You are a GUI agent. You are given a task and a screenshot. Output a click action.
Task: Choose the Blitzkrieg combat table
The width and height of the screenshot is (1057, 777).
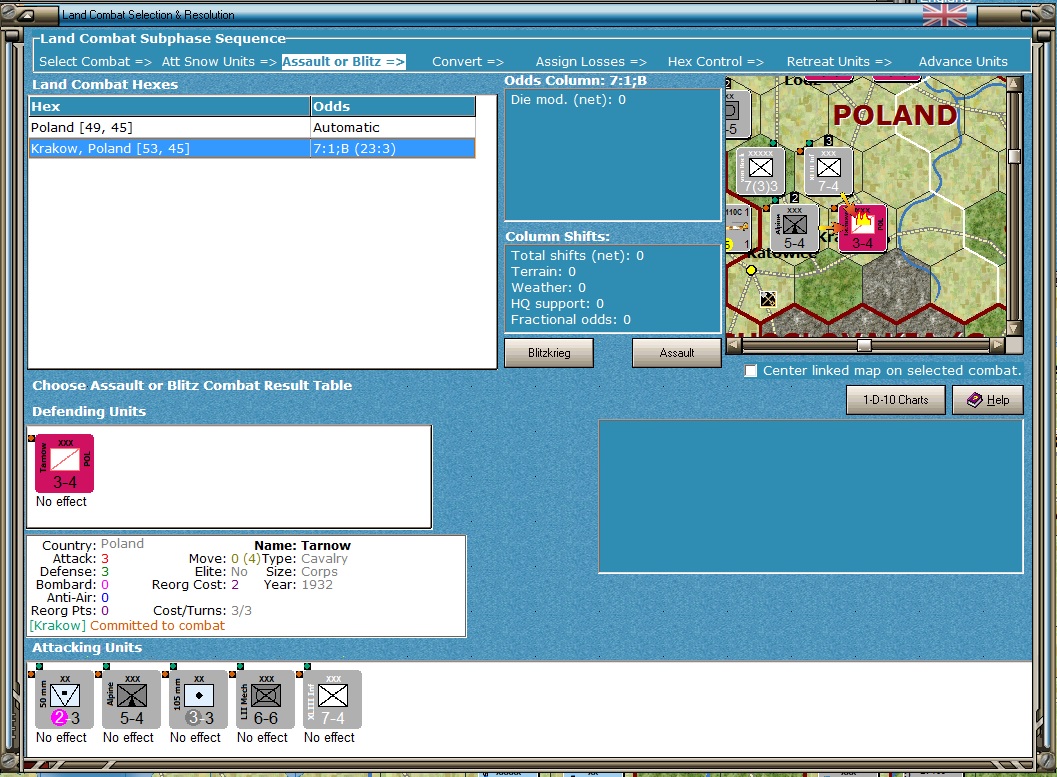pyautogui.click(x=549, y=352)
